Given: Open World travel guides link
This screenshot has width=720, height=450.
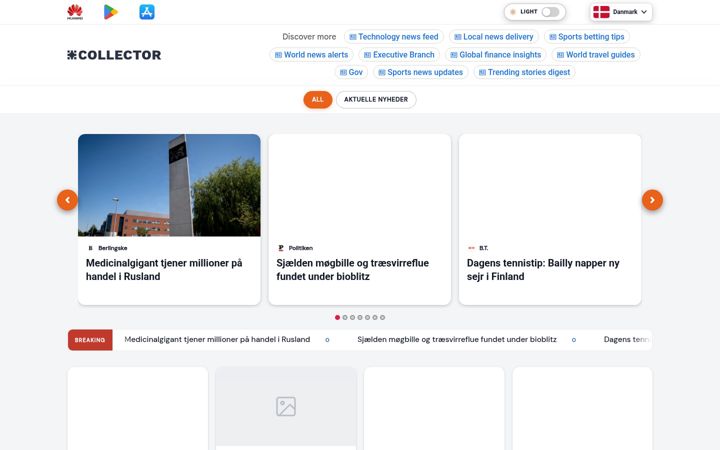Looking at the screenshot, I should coord(596,55).
